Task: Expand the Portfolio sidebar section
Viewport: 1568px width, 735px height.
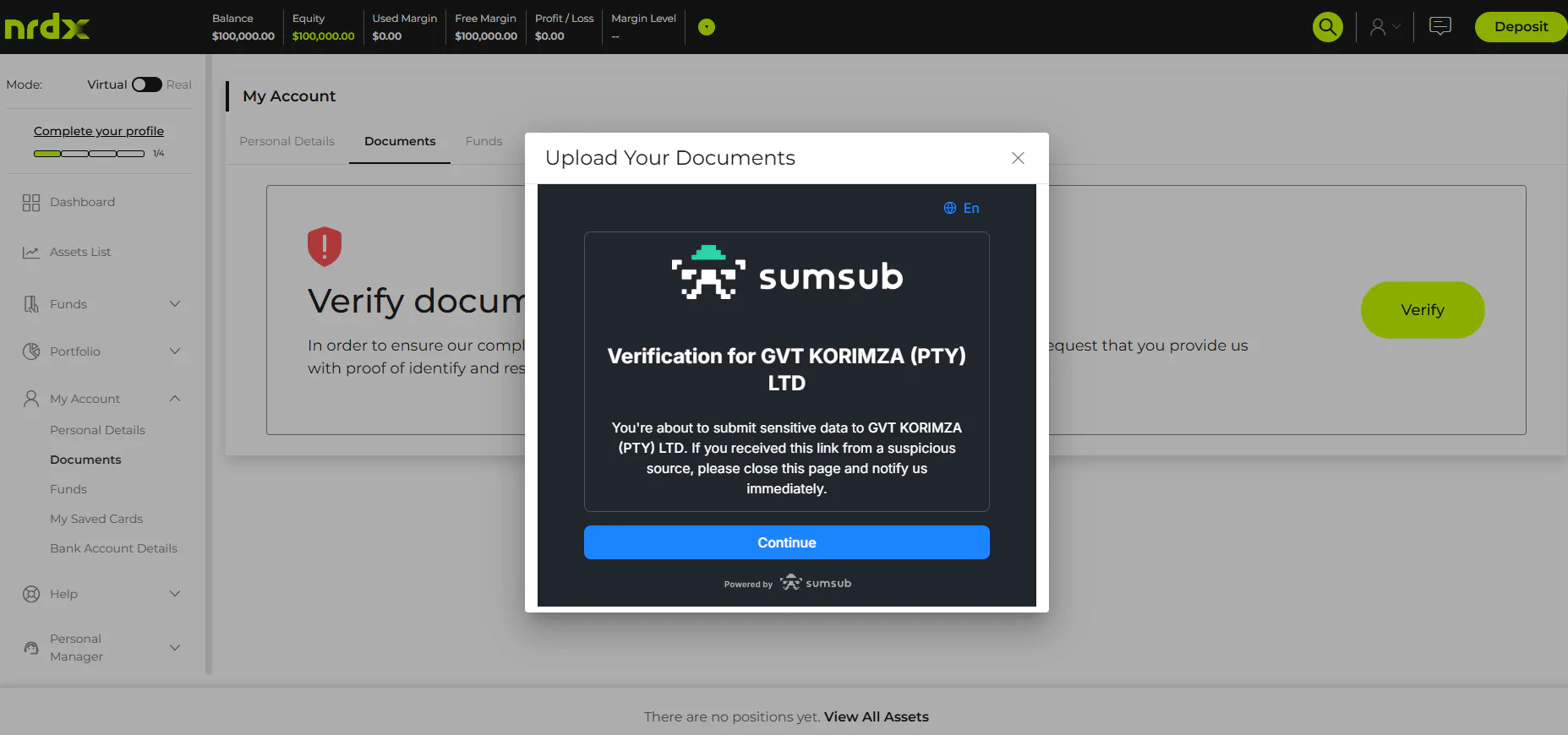Action: tap(175, 351)
